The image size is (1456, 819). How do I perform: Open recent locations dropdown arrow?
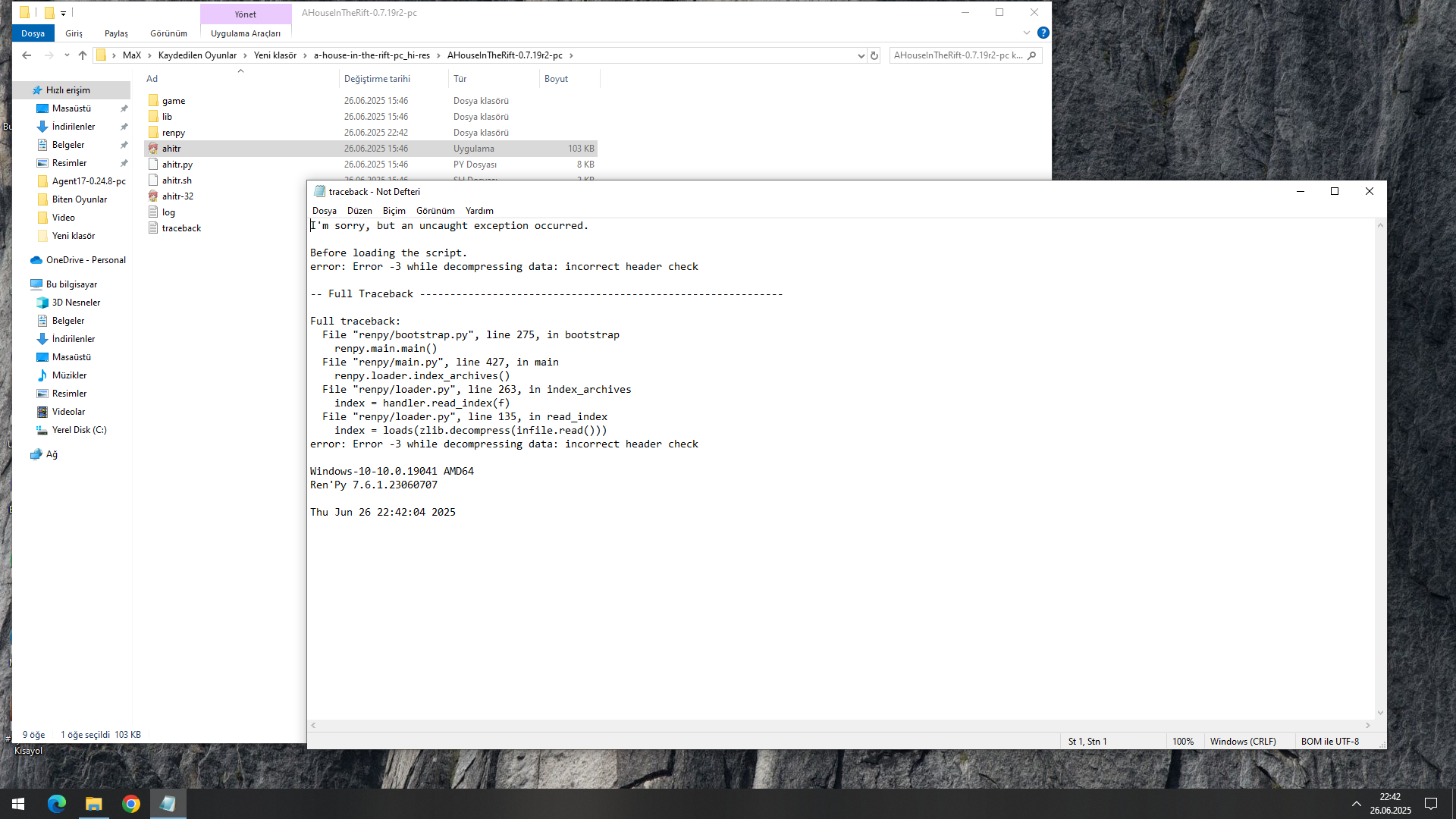point(67,55)
